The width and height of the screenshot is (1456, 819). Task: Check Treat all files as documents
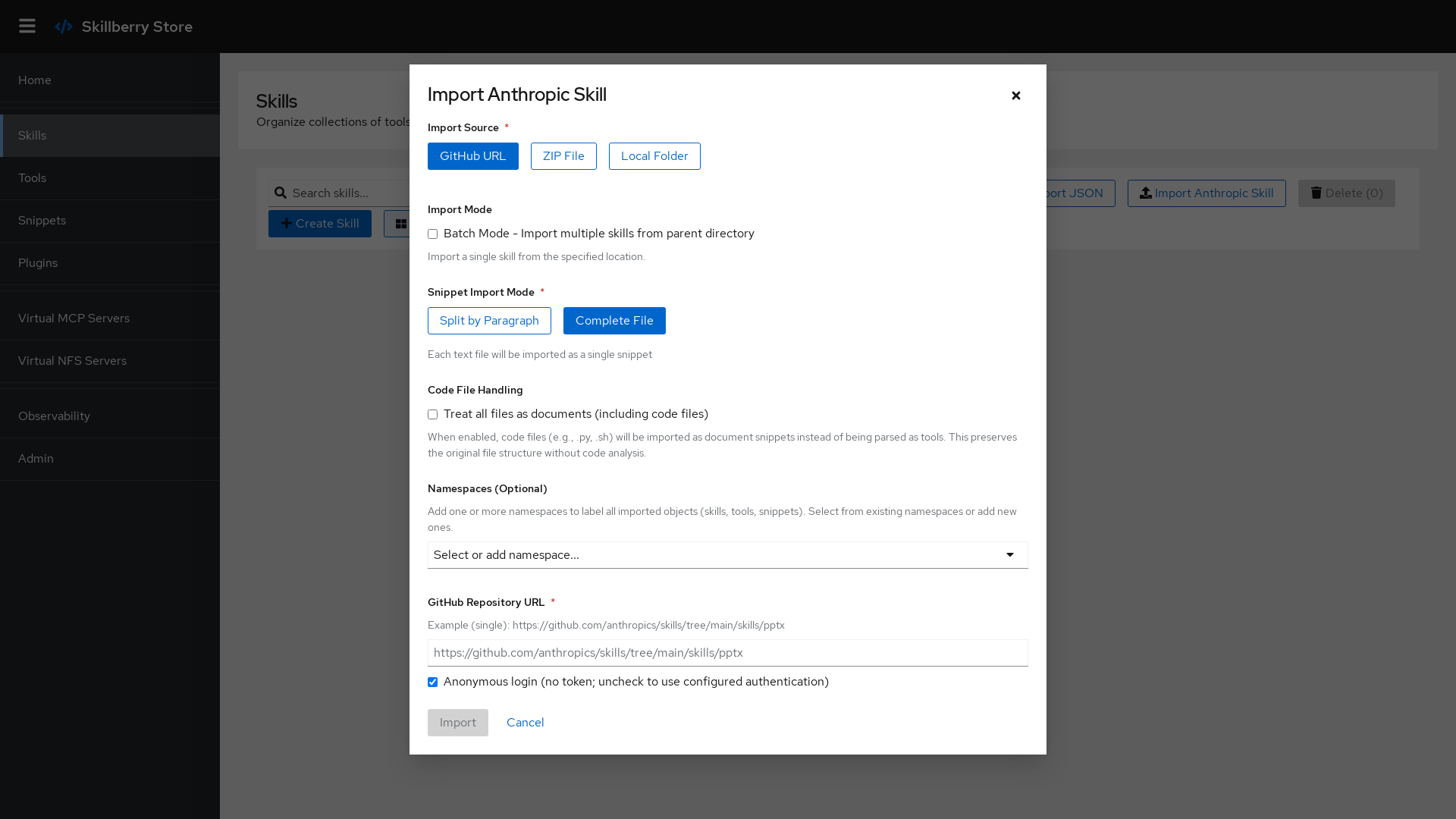tap(432, 415)
